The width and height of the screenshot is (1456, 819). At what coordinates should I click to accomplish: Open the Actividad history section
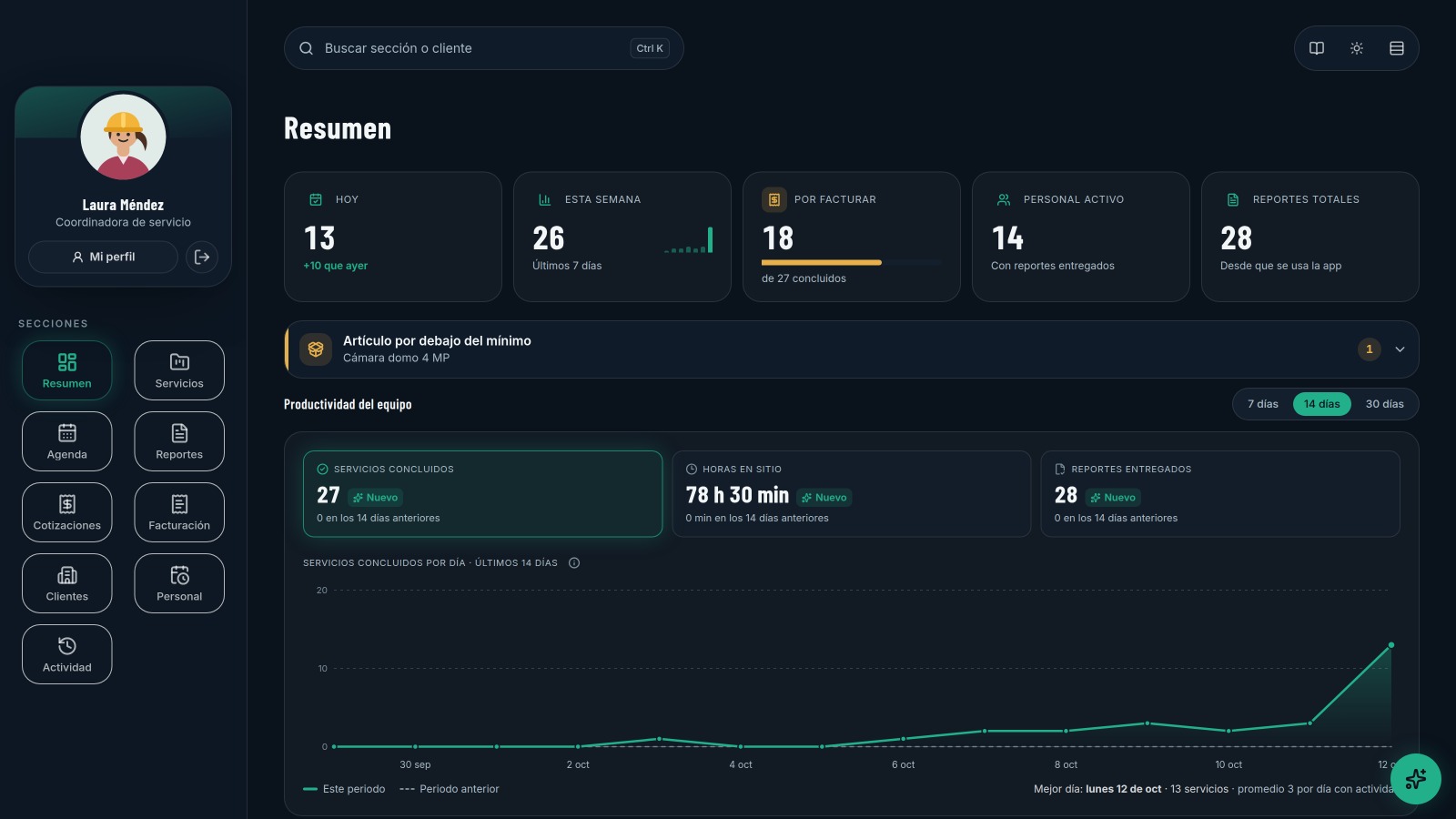pyautogui.click(x=67, y=654)
